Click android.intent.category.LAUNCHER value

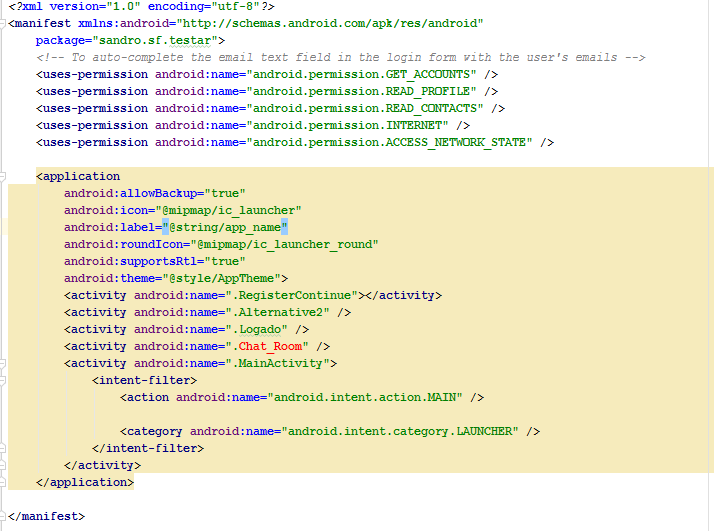click(x=400, y=431)
